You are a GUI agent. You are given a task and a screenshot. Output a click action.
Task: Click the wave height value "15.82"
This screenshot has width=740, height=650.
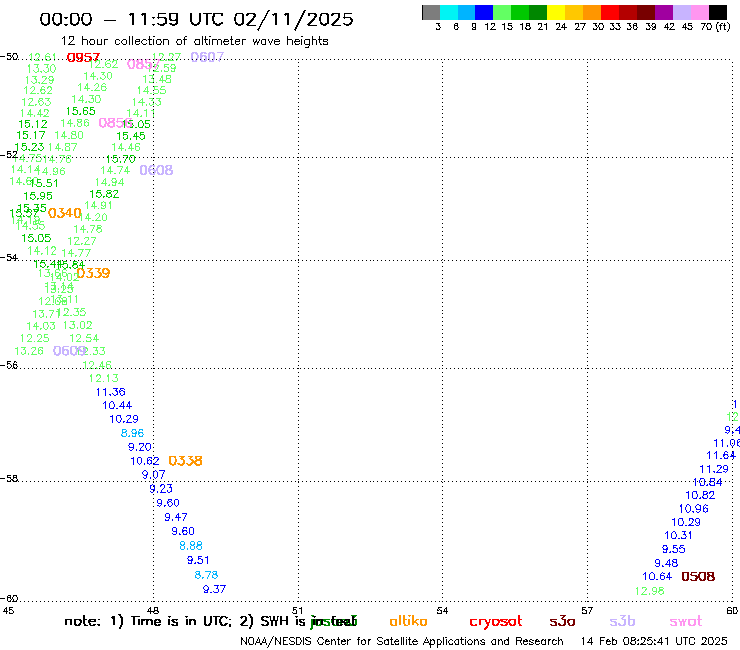(x=104, y=194)
